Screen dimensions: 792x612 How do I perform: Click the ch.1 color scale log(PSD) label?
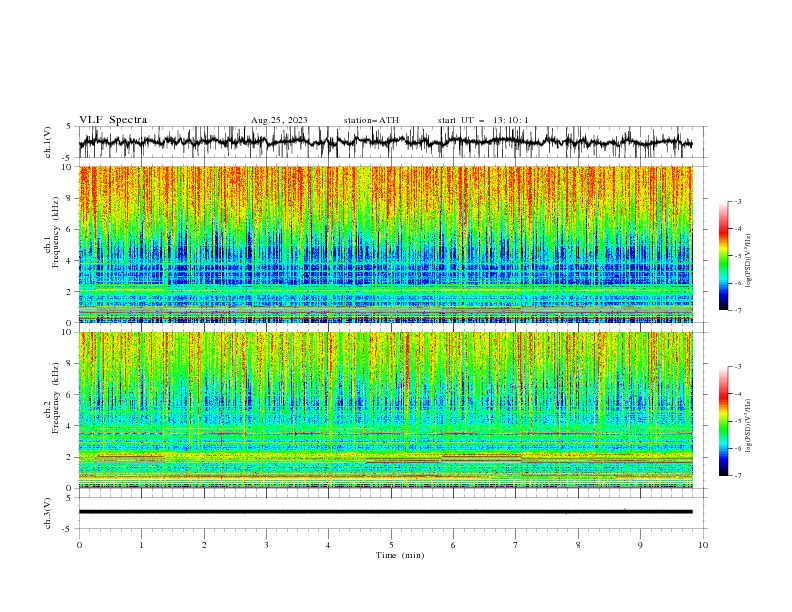(749, 261)
